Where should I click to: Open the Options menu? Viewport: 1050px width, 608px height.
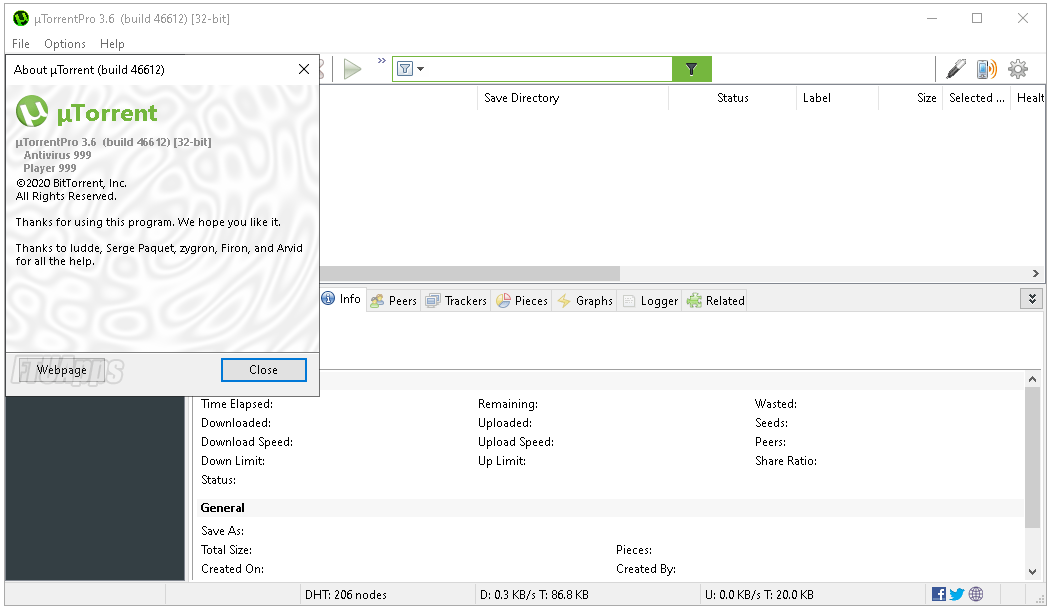[x=65, y=44]
